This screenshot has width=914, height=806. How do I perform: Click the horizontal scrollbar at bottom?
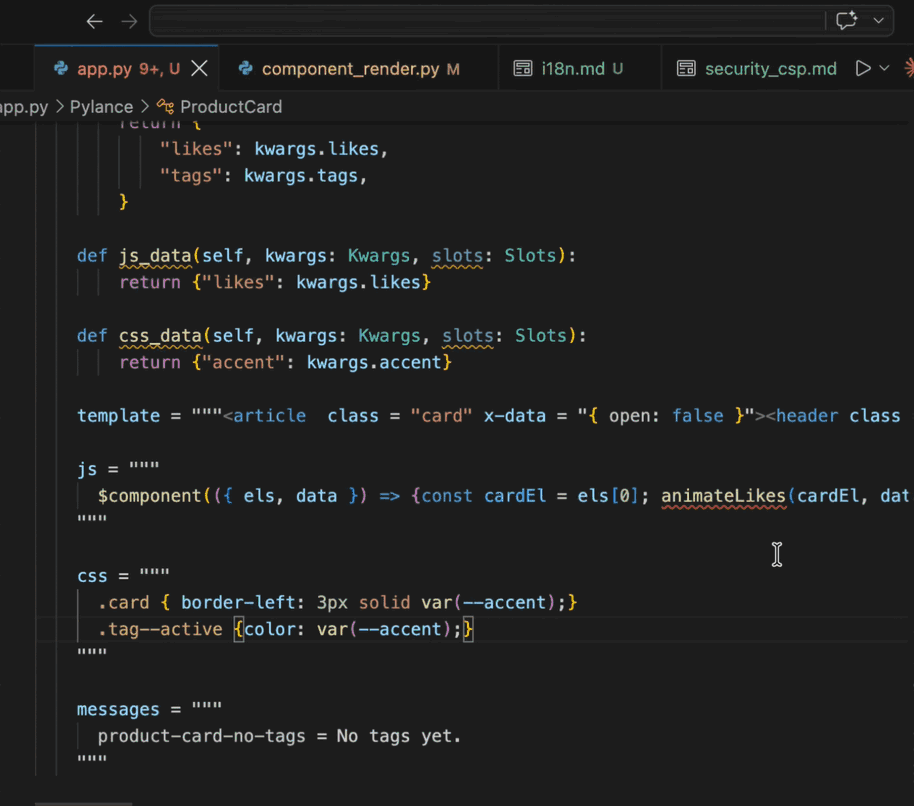click(83, 804)
